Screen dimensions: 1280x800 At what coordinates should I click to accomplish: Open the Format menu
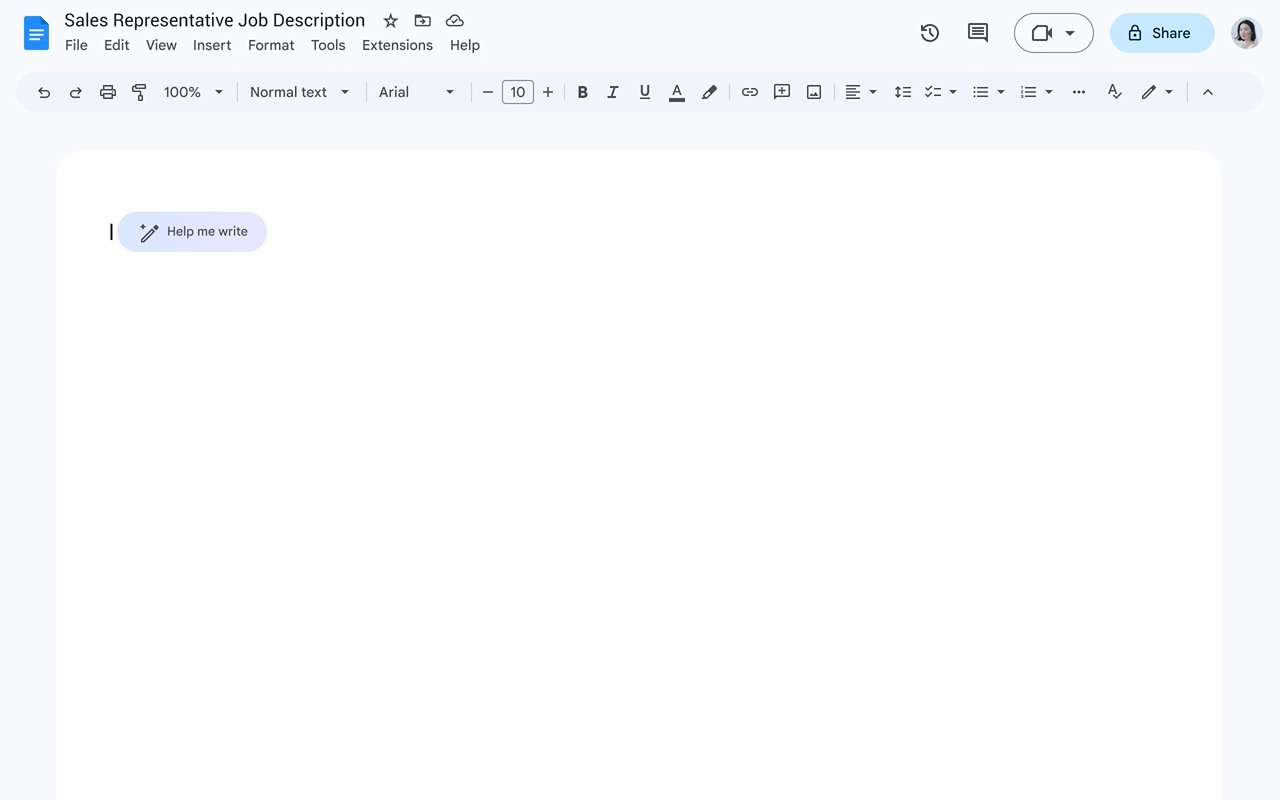point(270,45)
